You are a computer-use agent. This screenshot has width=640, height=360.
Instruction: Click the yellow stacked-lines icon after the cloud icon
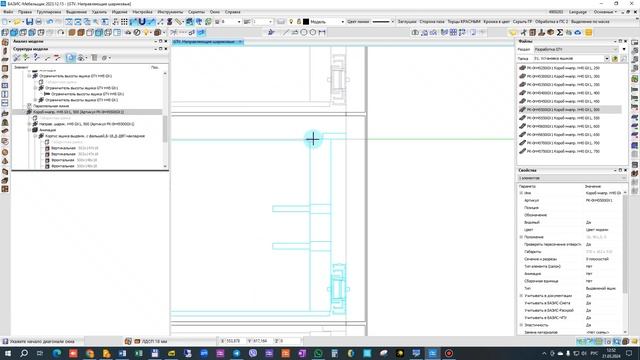pos(589,32)
